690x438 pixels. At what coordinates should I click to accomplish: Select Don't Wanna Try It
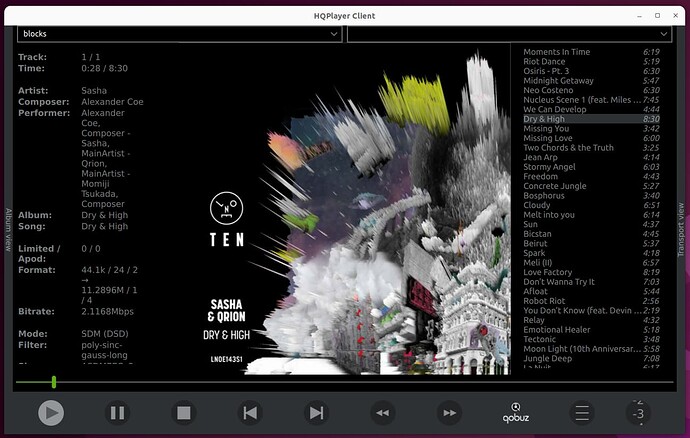pyautogui.click(x=591, y=282)
